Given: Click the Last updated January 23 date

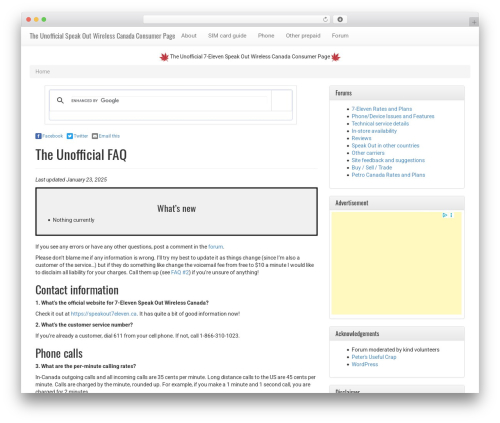Looking at the screenshot, I should [71, 180].
